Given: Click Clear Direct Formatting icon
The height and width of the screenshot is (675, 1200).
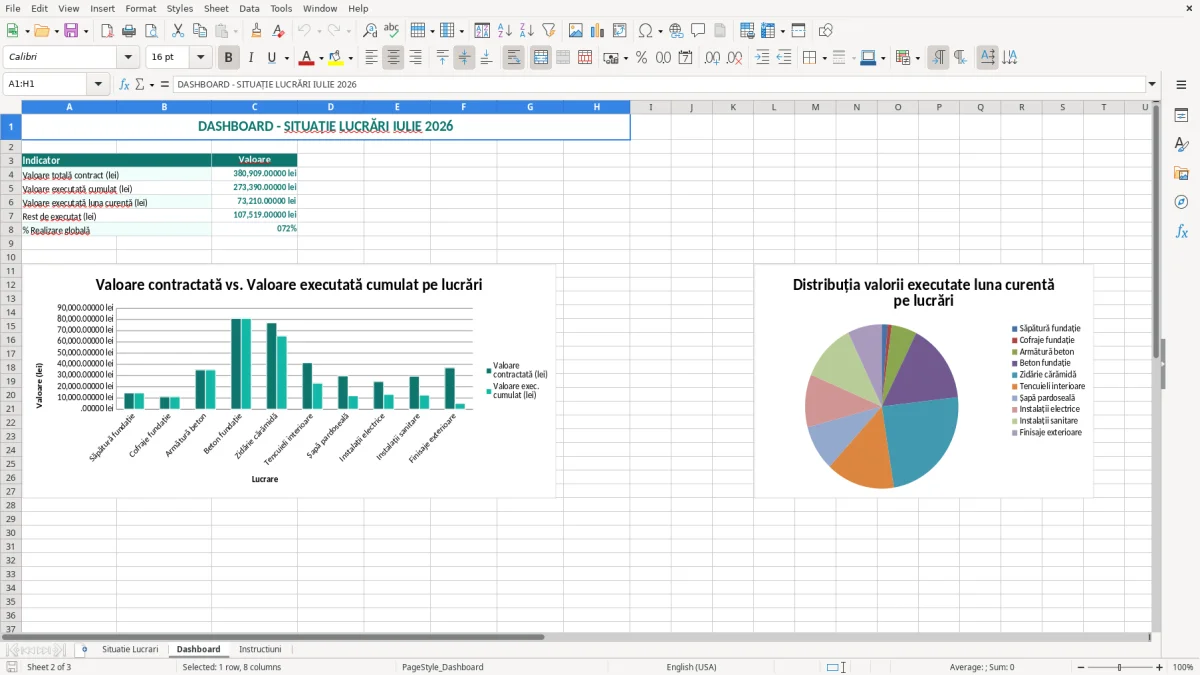Looking at the screenshot, I should click(x=277, y=31).
